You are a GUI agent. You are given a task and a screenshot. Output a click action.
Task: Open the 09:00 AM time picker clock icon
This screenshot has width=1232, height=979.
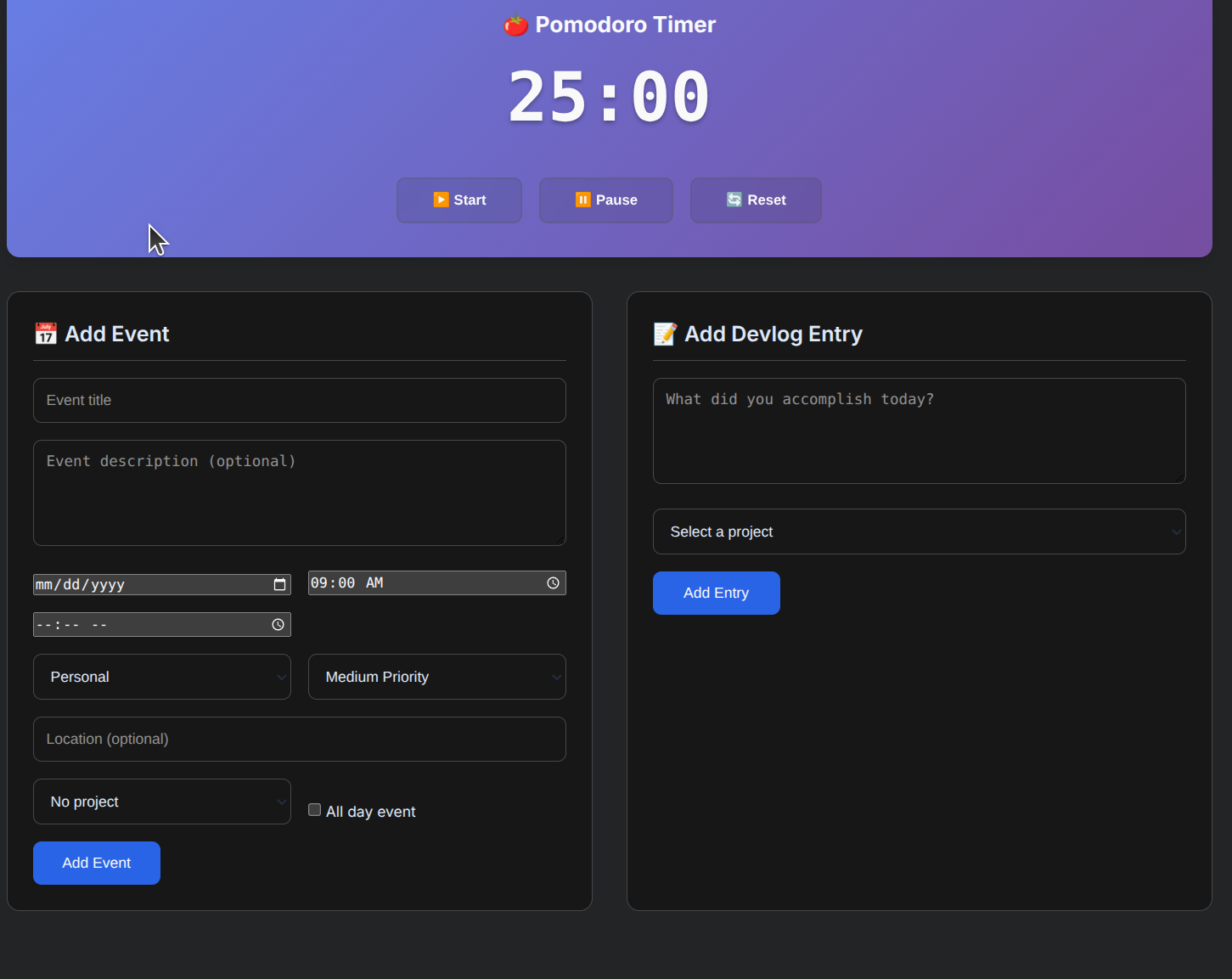[x=553, y=583]
